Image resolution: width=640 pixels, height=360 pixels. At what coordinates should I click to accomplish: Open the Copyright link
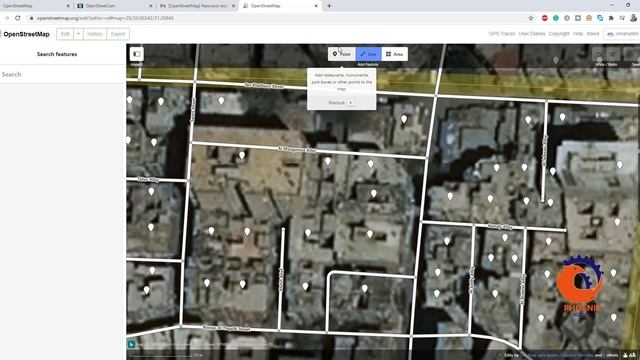559,34
